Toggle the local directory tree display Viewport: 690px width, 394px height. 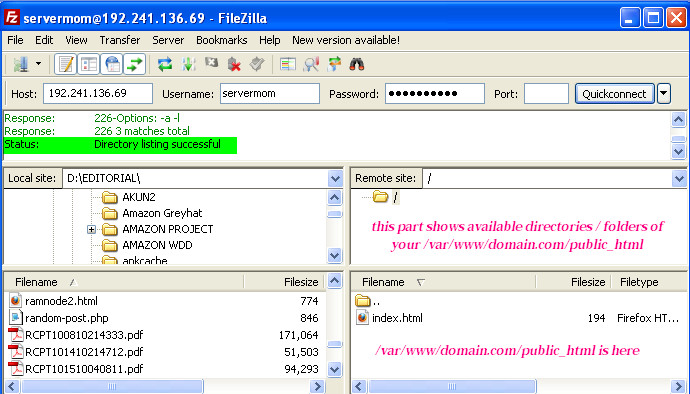pyautogui.click(x=89, y=64)
